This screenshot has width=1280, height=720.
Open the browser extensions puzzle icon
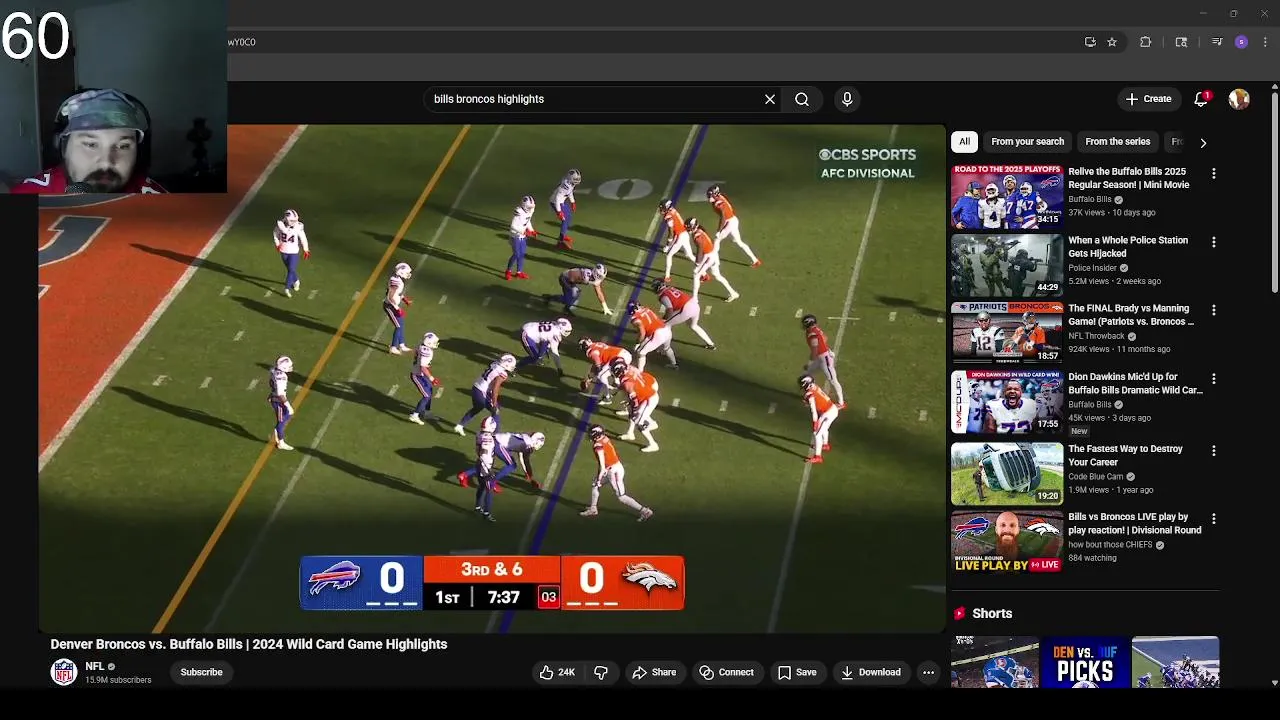[x=1146, y=42]
